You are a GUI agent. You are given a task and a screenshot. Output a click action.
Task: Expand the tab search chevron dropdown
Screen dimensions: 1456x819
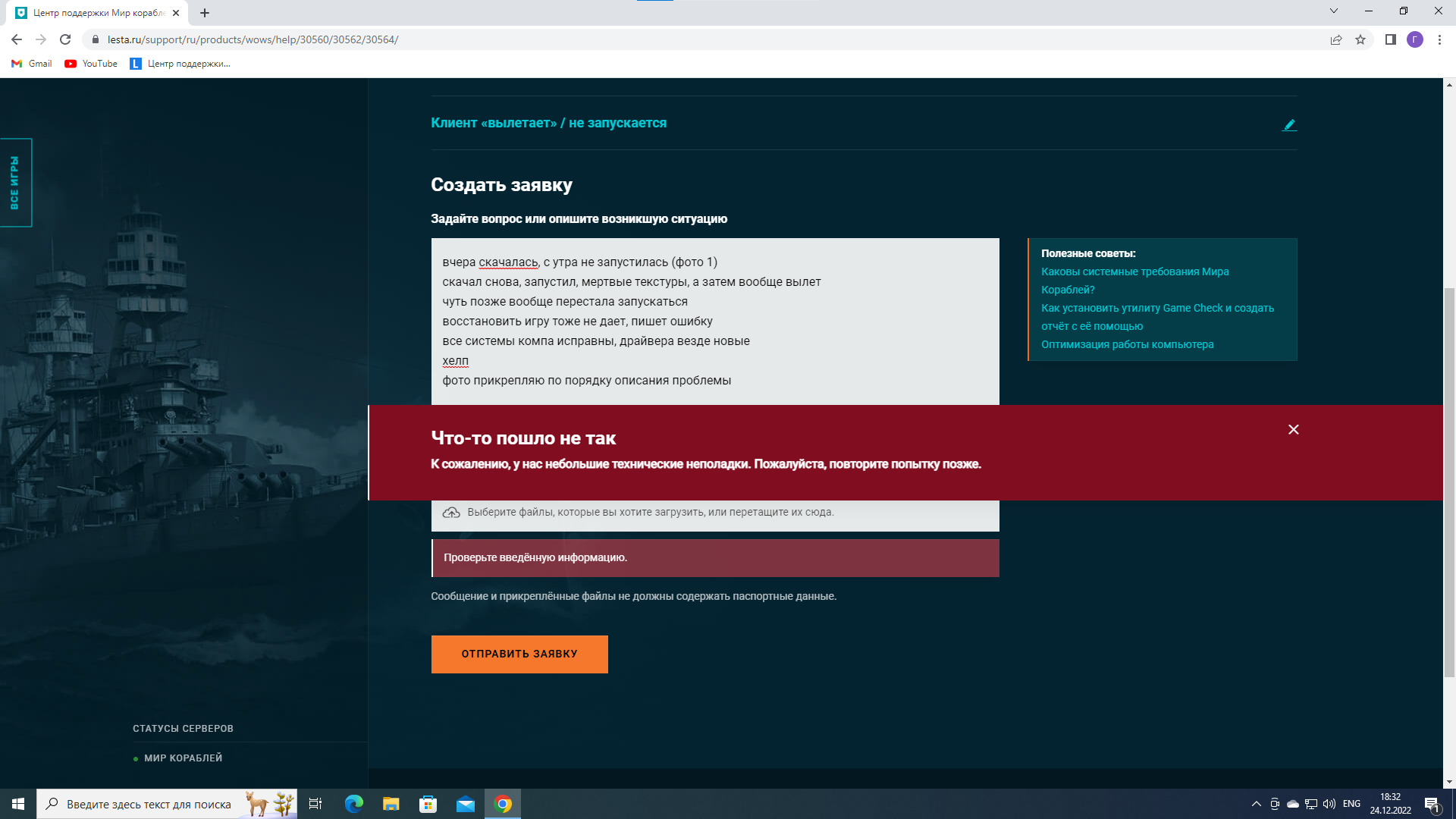pyautogui.click(x=1334, y=11)
